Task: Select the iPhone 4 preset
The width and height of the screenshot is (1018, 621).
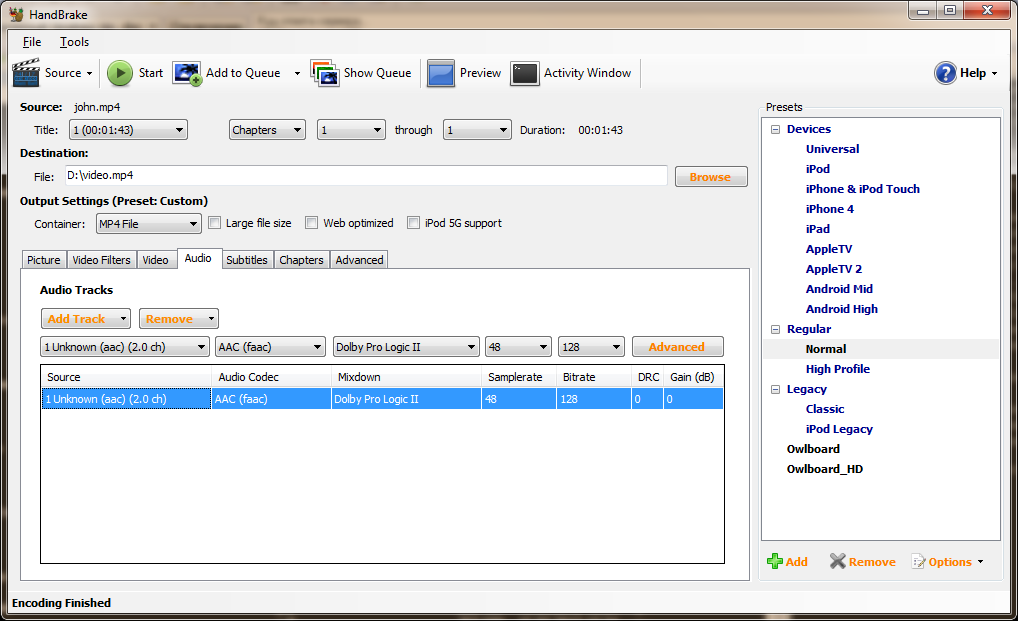Action: coord(830,209)
